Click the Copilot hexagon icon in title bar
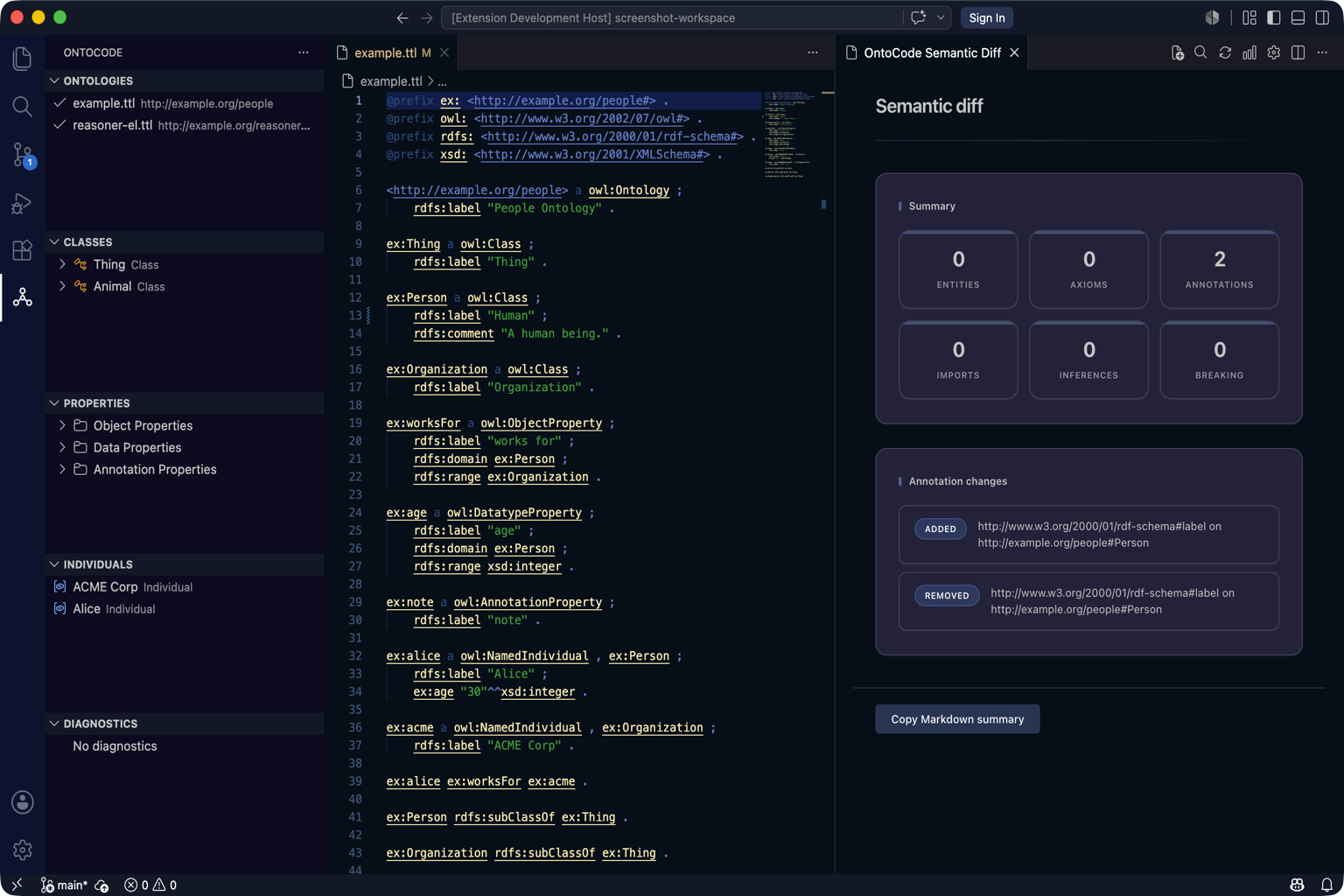Viewport: 1344px width, 896px height. (x=1212, y=17)
